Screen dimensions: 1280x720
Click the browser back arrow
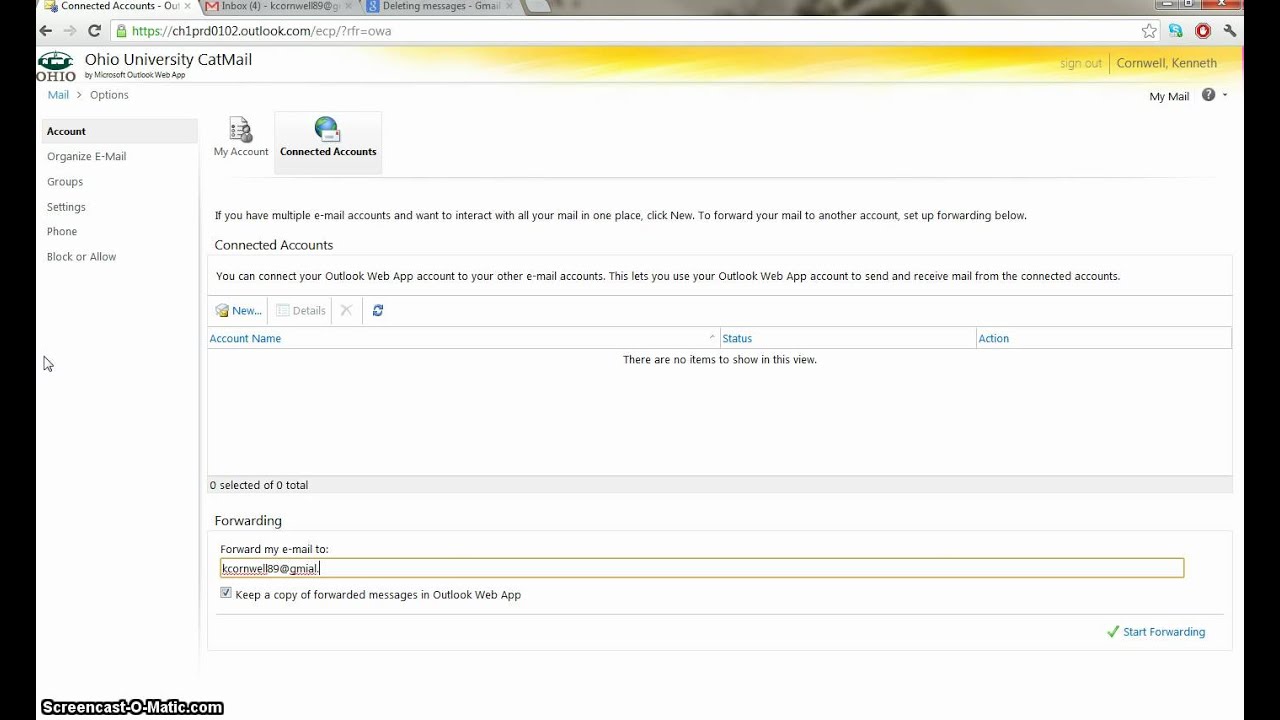pyautogui.click(x=45, y=31)
